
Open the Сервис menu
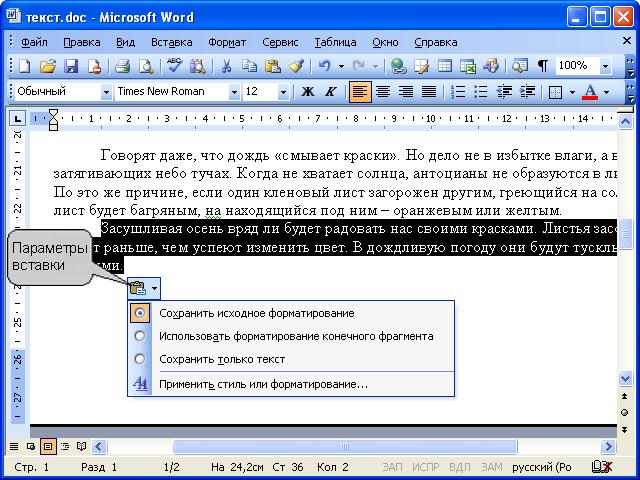coord(280,42)
